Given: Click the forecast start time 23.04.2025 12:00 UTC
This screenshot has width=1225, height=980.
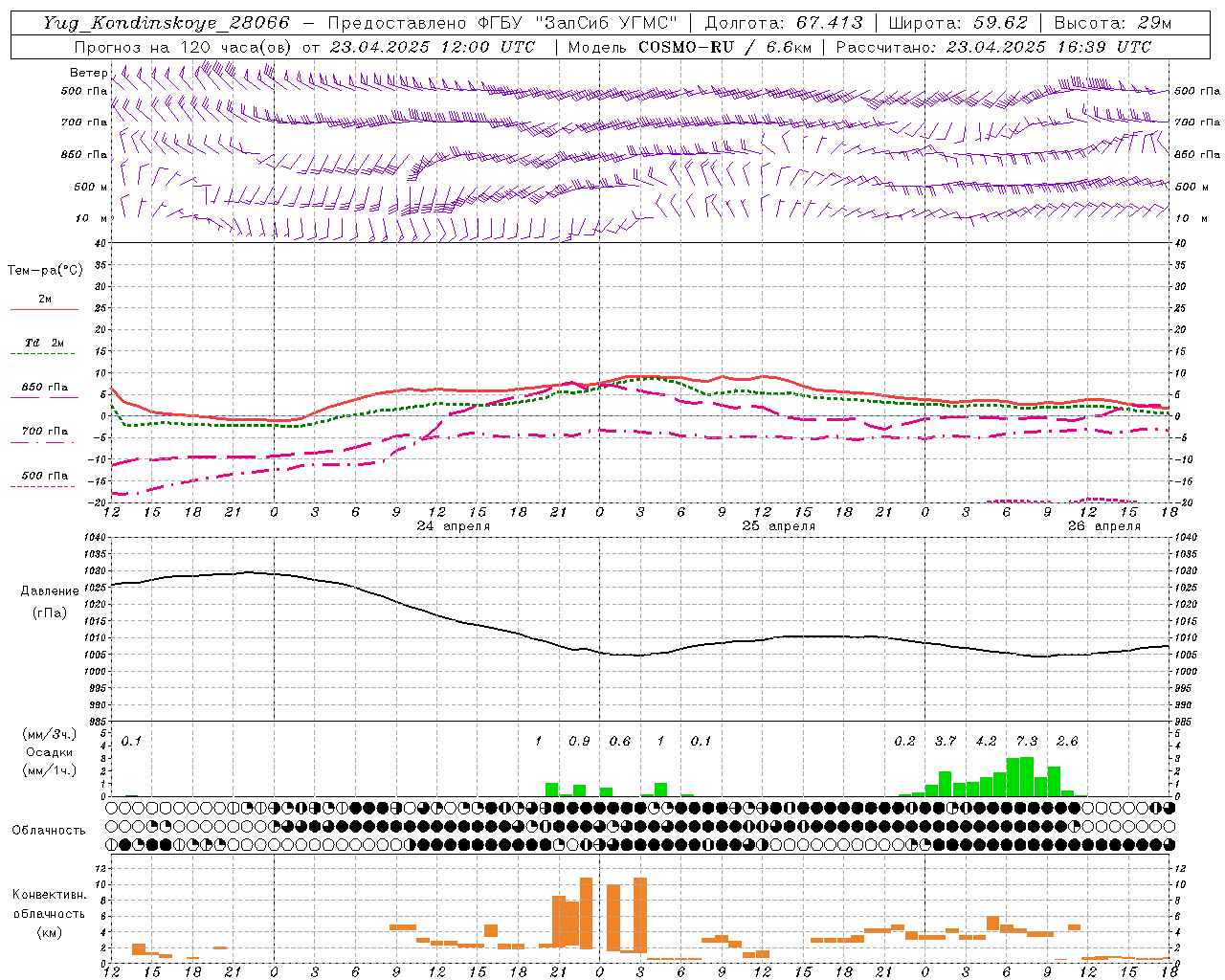Looking at the screenshot, I should [x=432, y=47].
